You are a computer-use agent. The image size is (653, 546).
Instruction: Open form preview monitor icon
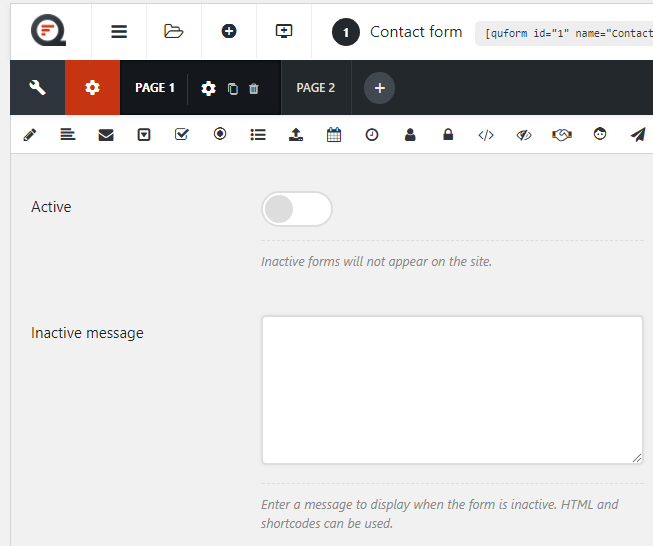(284, 31)
